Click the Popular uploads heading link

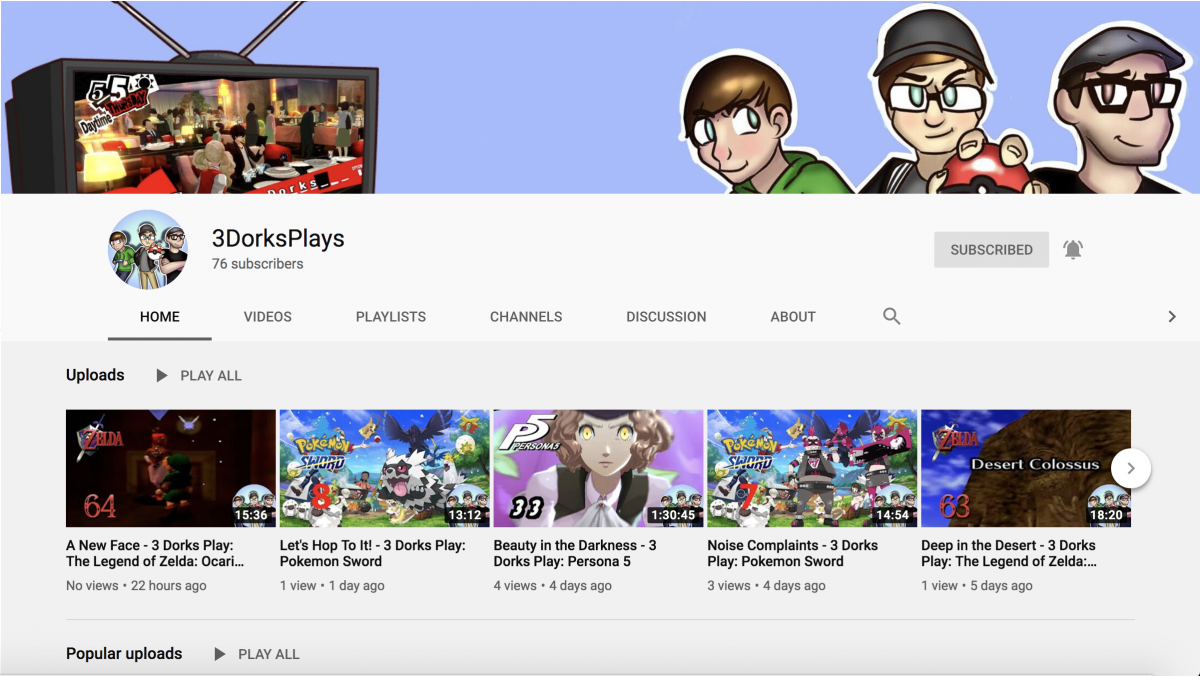point(124,654)
